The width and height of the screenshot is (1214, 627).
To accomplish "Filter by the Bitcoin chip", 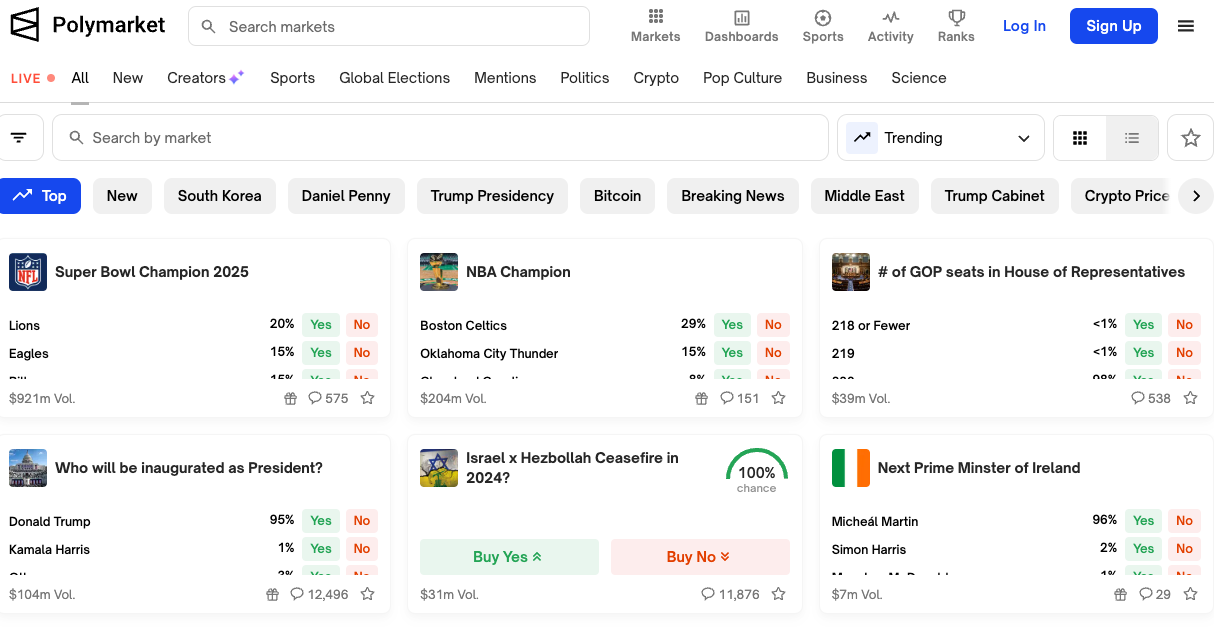I will tap(617, 196).
